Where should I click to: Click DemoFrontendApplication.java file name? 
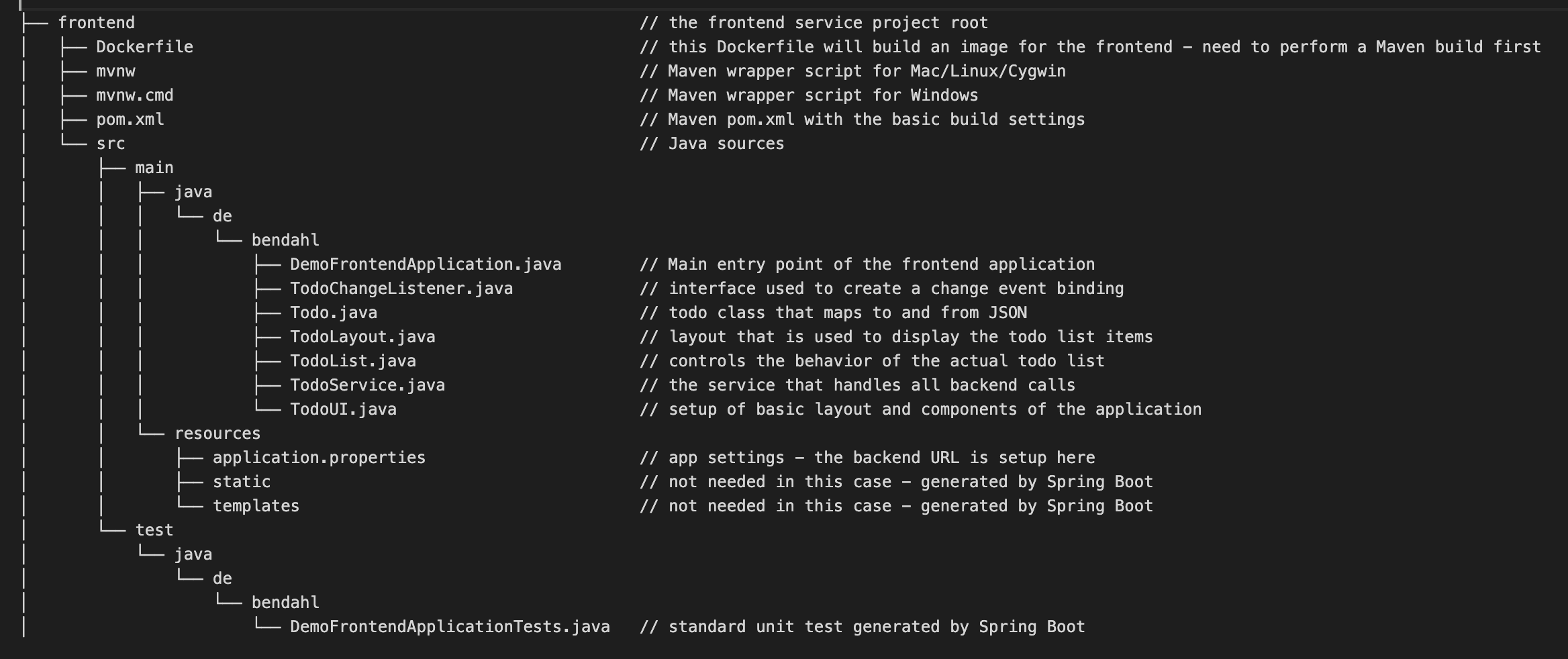pos(426,264)
